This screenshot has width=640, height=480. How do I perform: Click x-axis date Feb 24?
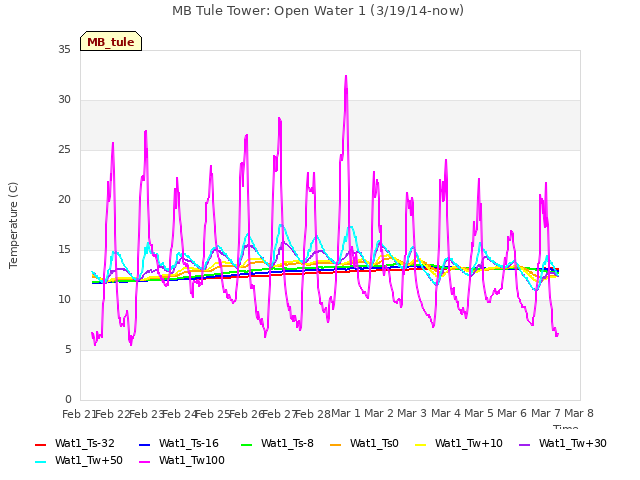click(179, 414)
